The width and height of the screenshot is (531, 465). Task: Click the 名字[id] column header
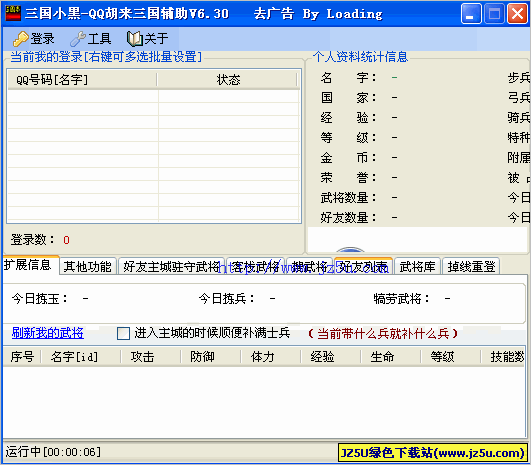[81, 357]
